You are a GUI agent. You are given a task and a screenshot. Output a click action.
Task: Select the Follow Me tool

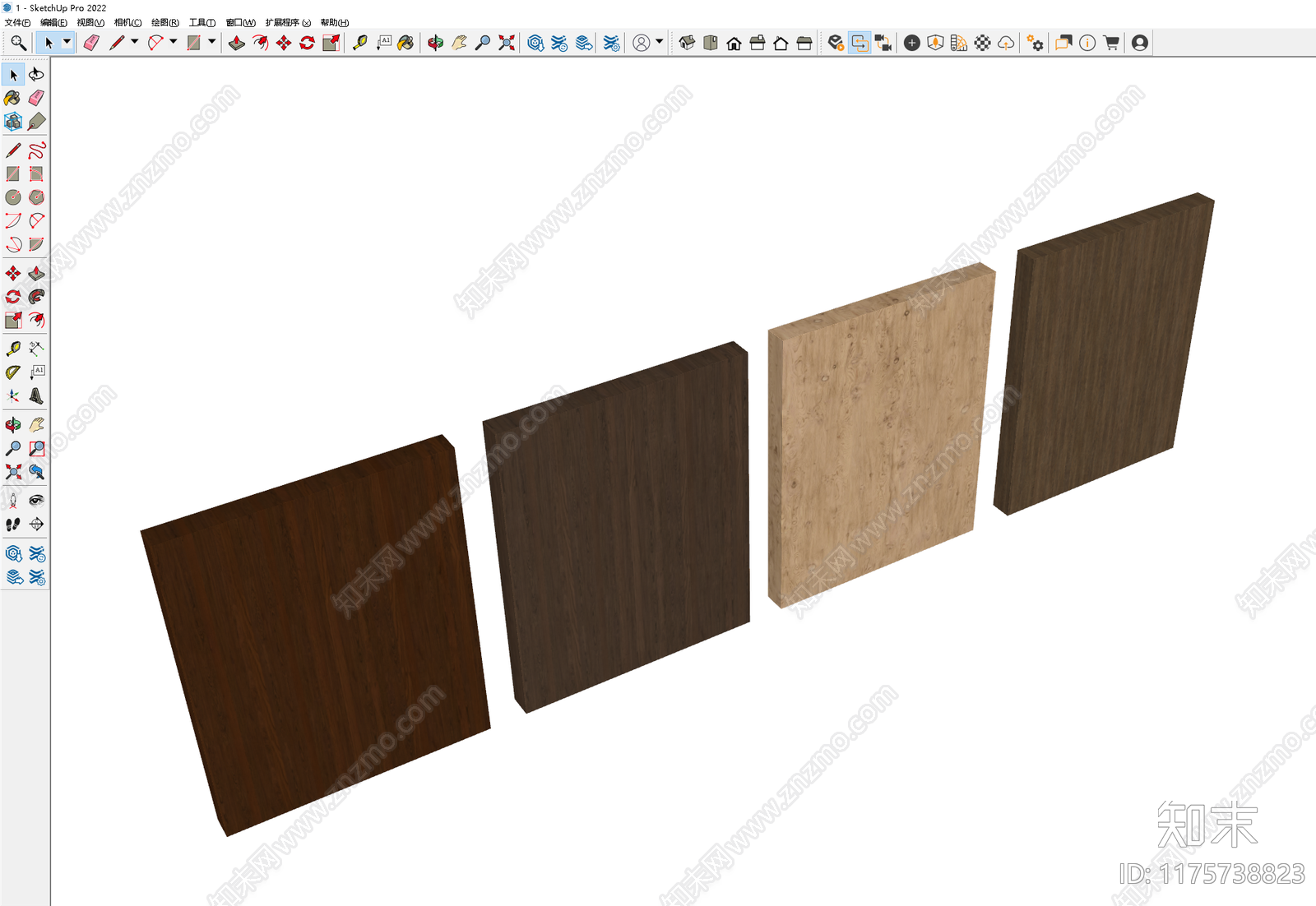36,297
